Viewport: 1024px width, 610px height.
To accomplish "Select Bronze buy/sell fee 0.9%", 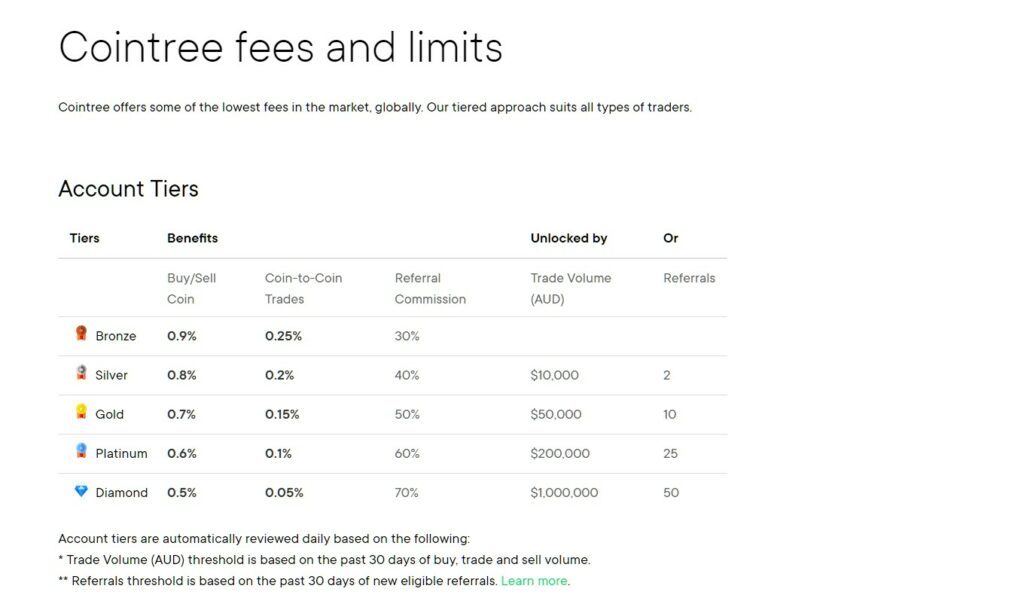I will point(182,336).
